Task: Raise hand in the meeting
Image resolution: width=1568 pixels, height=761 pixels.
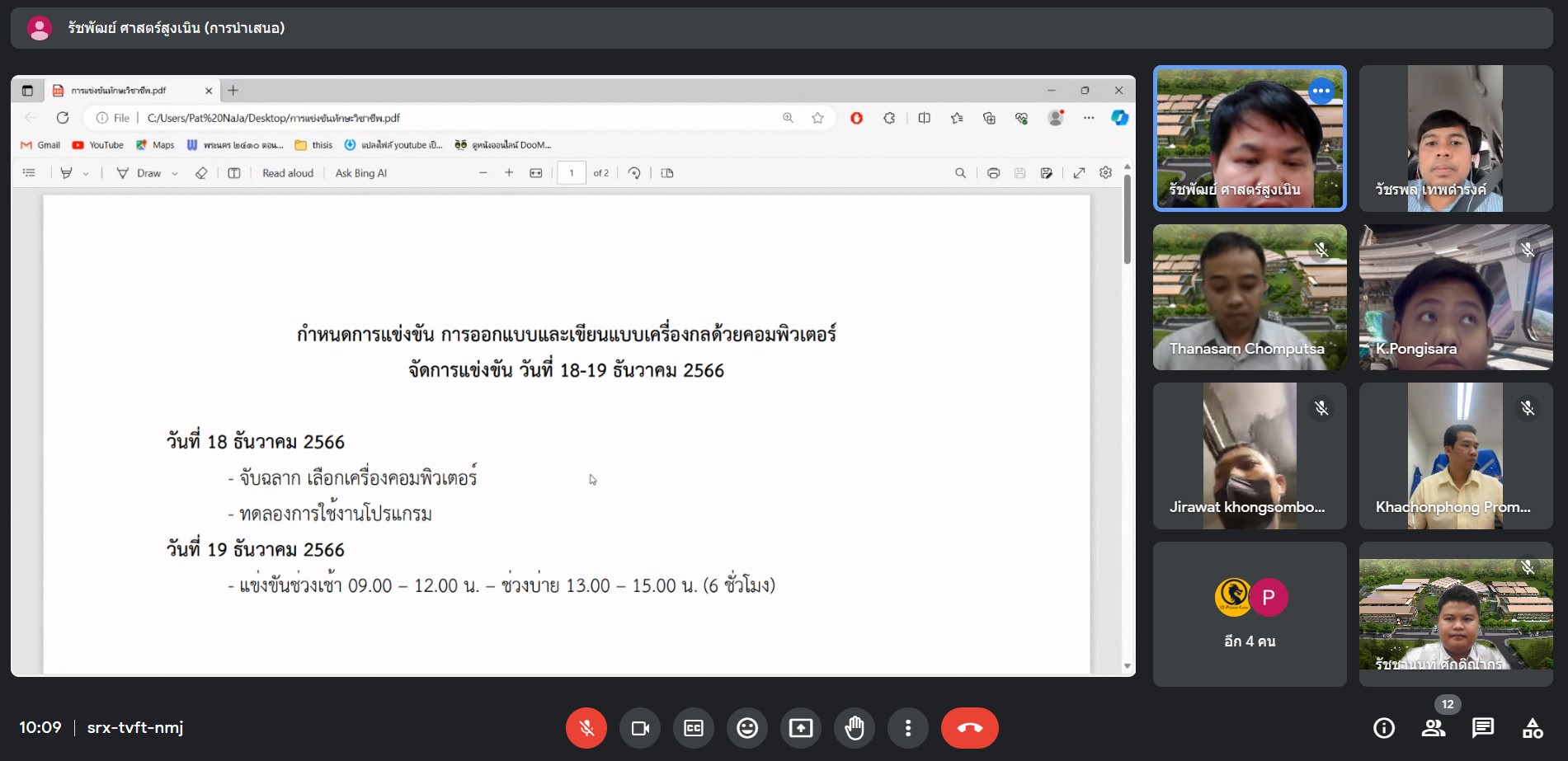Action: [855, 728]
